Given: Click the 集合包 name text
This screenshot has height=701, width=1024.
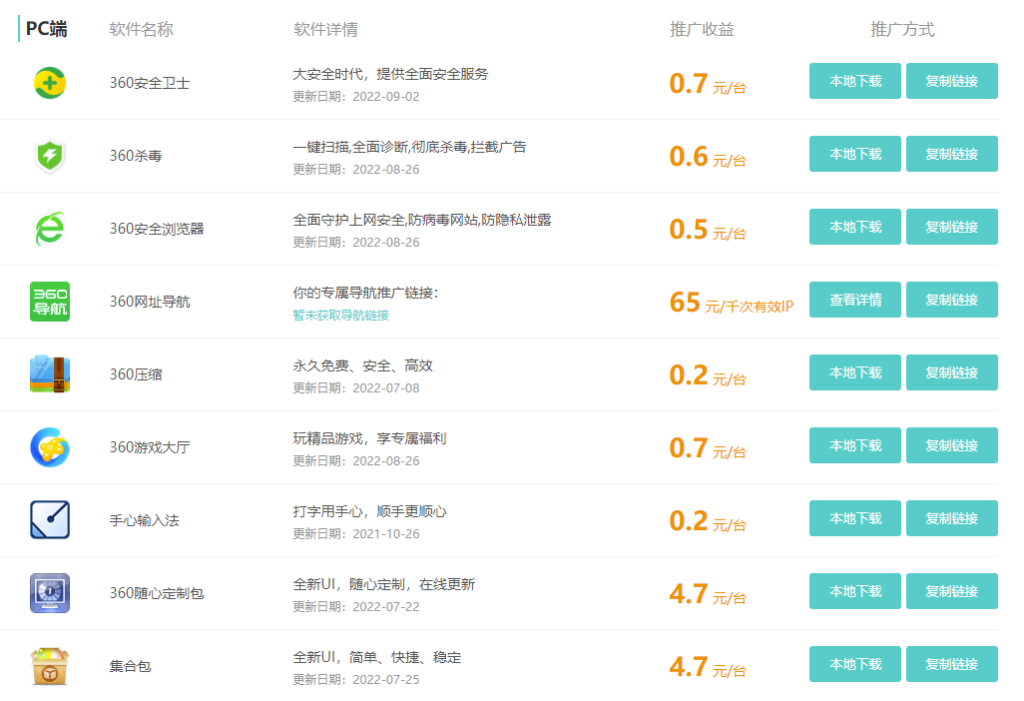Looking at the screenshot, I should click(x=130, y=666).
